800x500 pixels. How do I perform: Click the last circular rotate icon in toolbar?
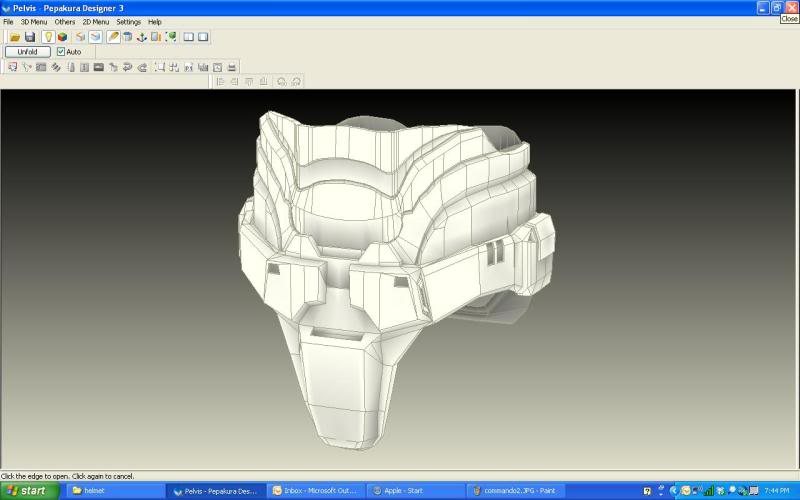pyautogui.click(x=296, y=81)
